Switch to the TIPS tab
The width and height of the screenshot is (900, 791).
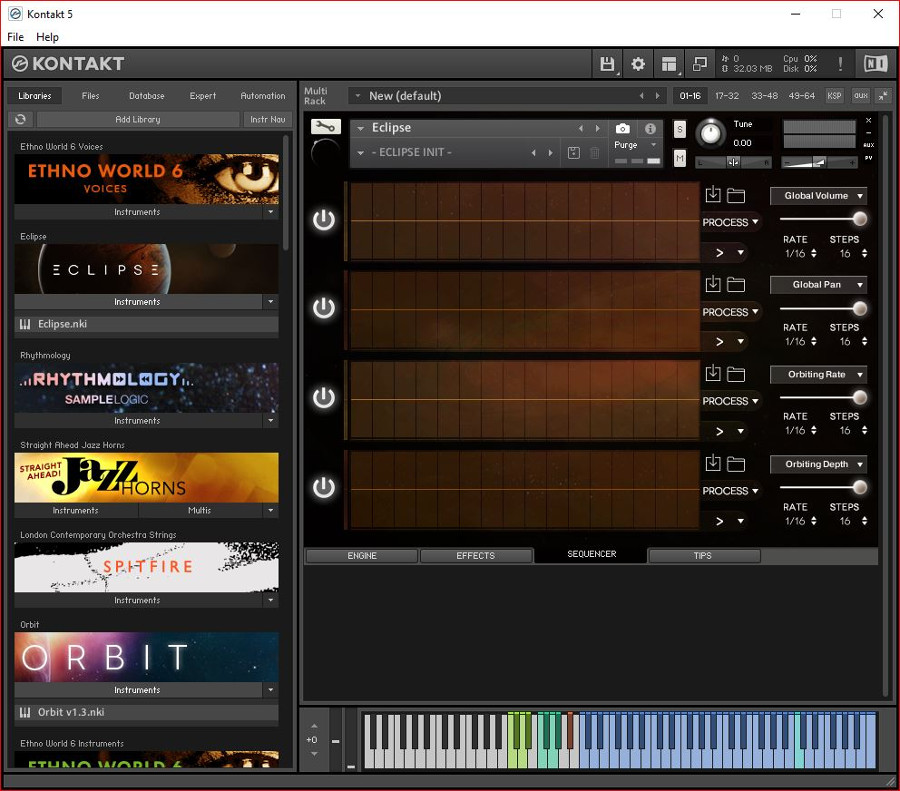pyautogui.click(x=703, y=556)
